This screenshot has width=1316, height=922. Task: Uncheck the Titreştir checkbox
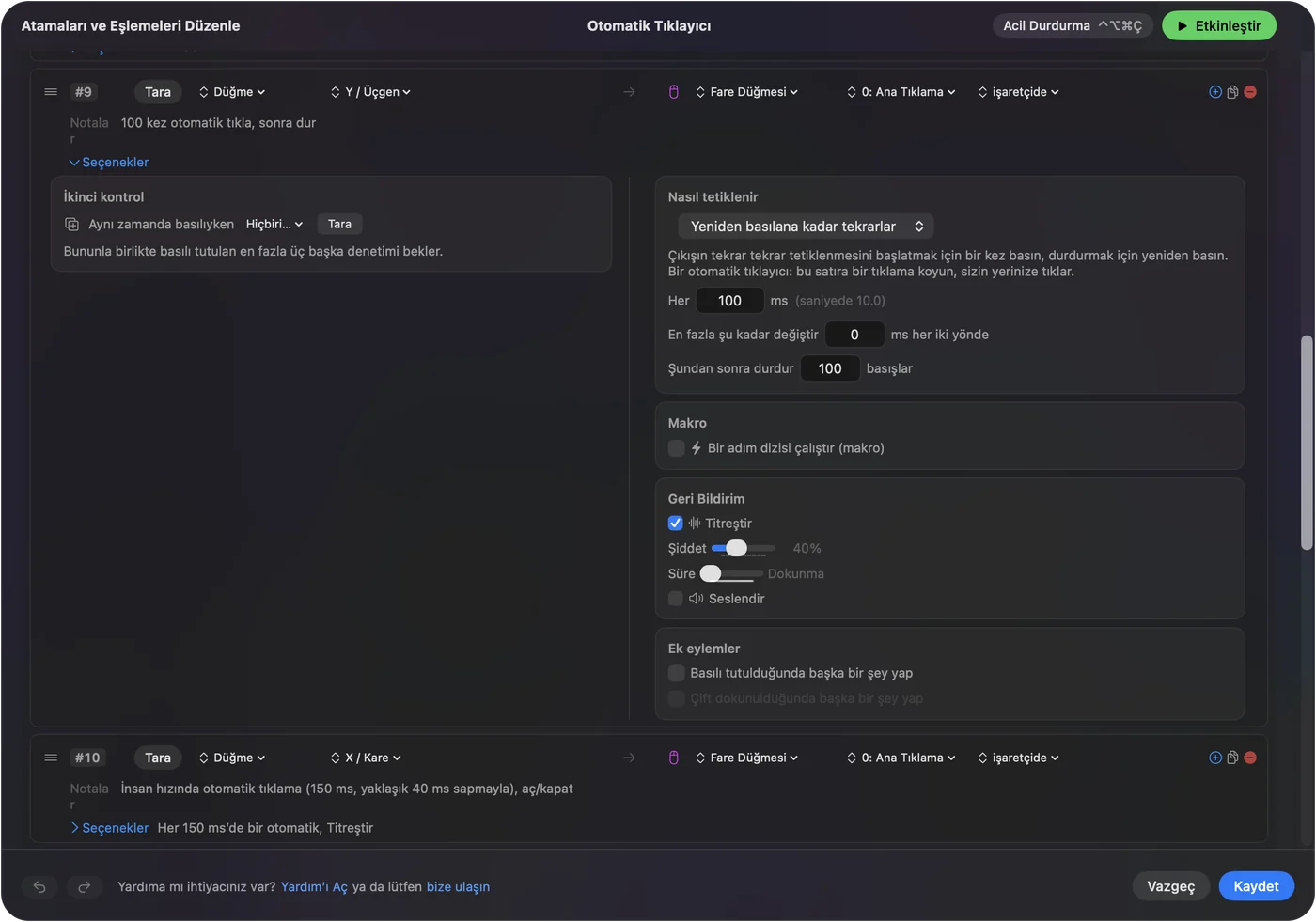click(676, 524)
